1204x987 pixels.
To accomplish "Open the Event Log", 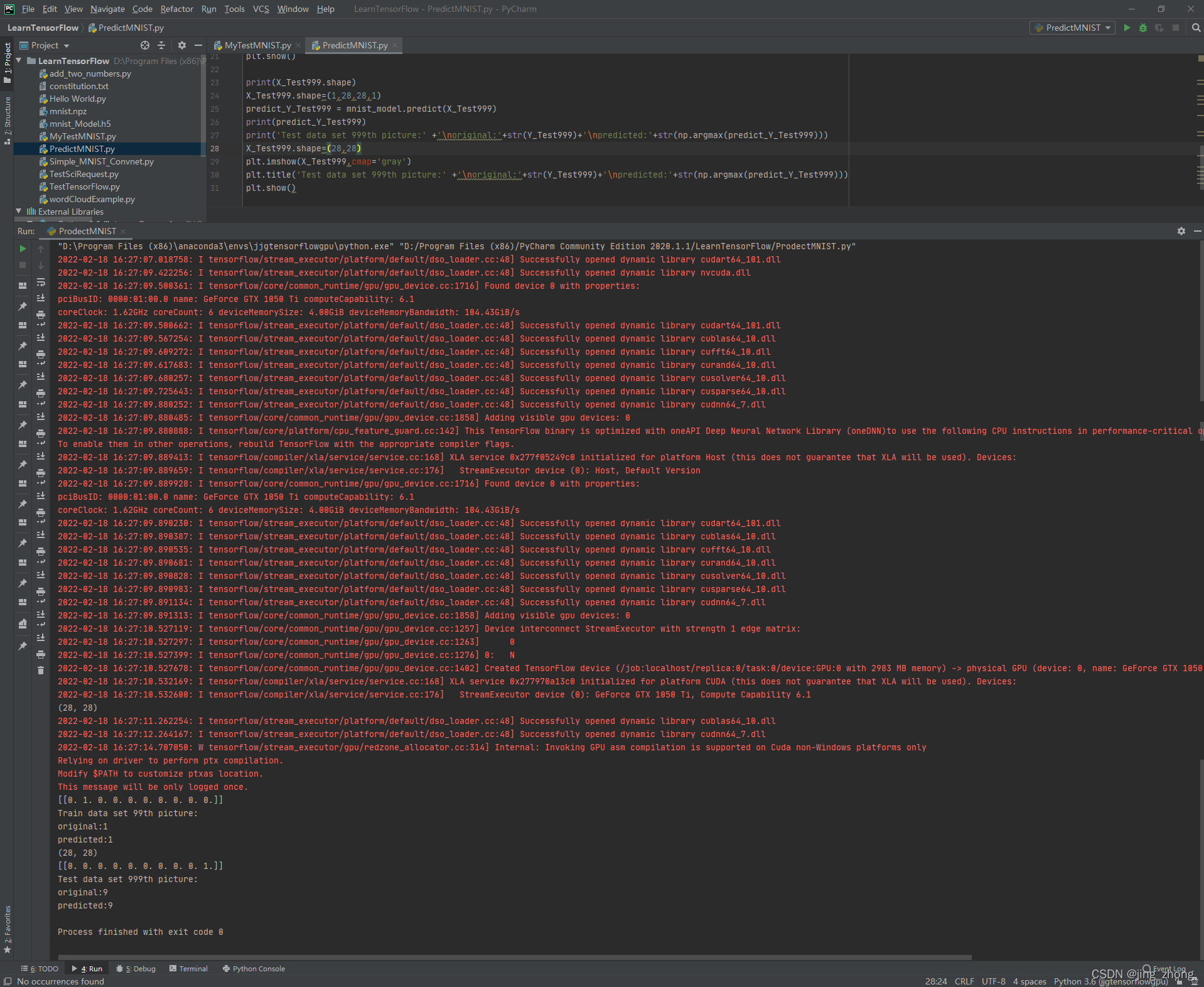I will (x=1164, y=969).
